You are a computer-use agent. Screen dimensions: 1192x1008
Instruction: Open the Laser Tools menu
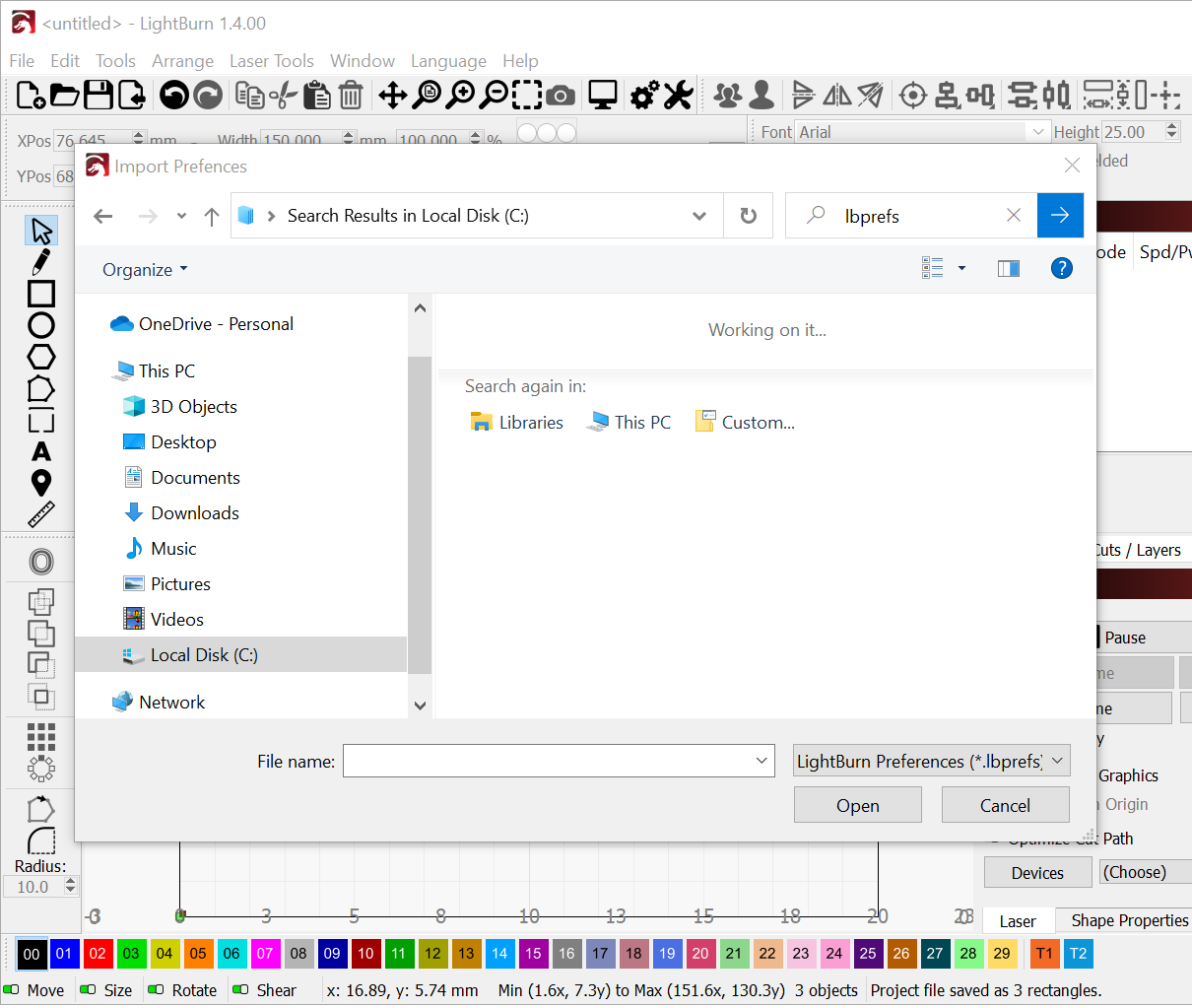pos(272,61)
